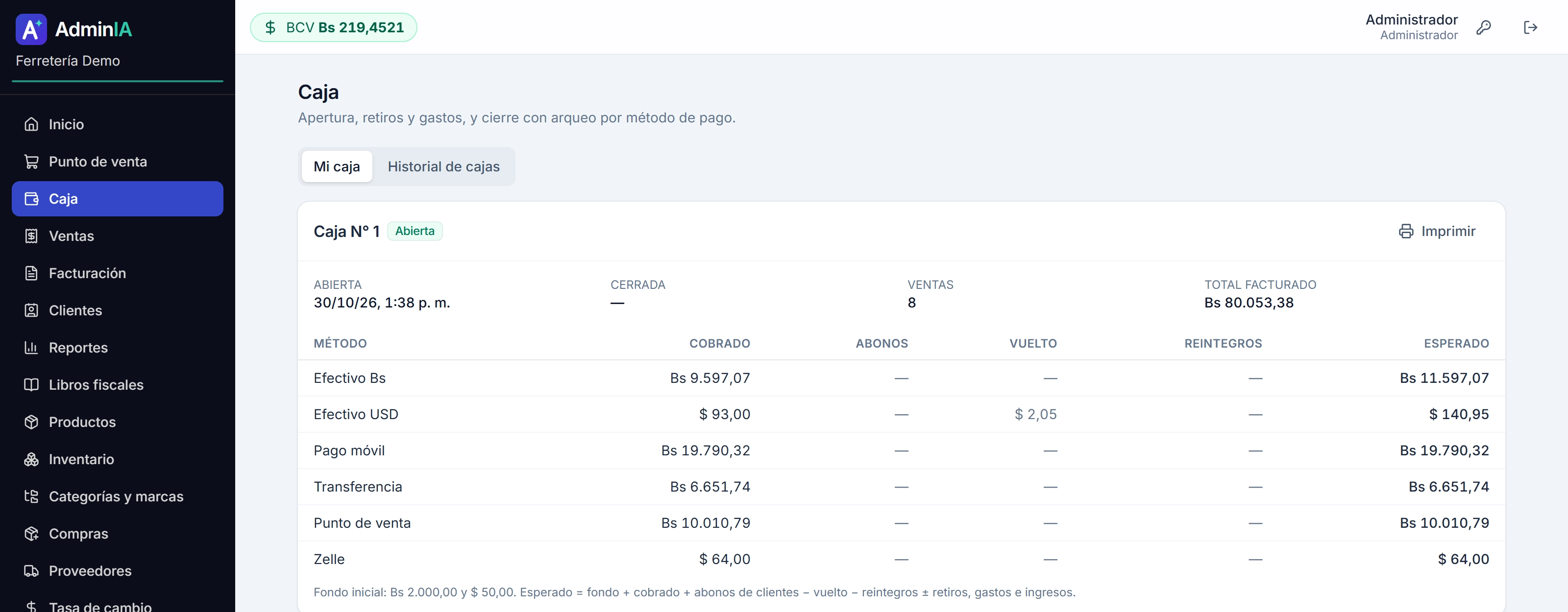The width and height of the screenshot is (1568, 612).
Task: Click the ESPERADO column header
Action: click(x=1456, y=343)
